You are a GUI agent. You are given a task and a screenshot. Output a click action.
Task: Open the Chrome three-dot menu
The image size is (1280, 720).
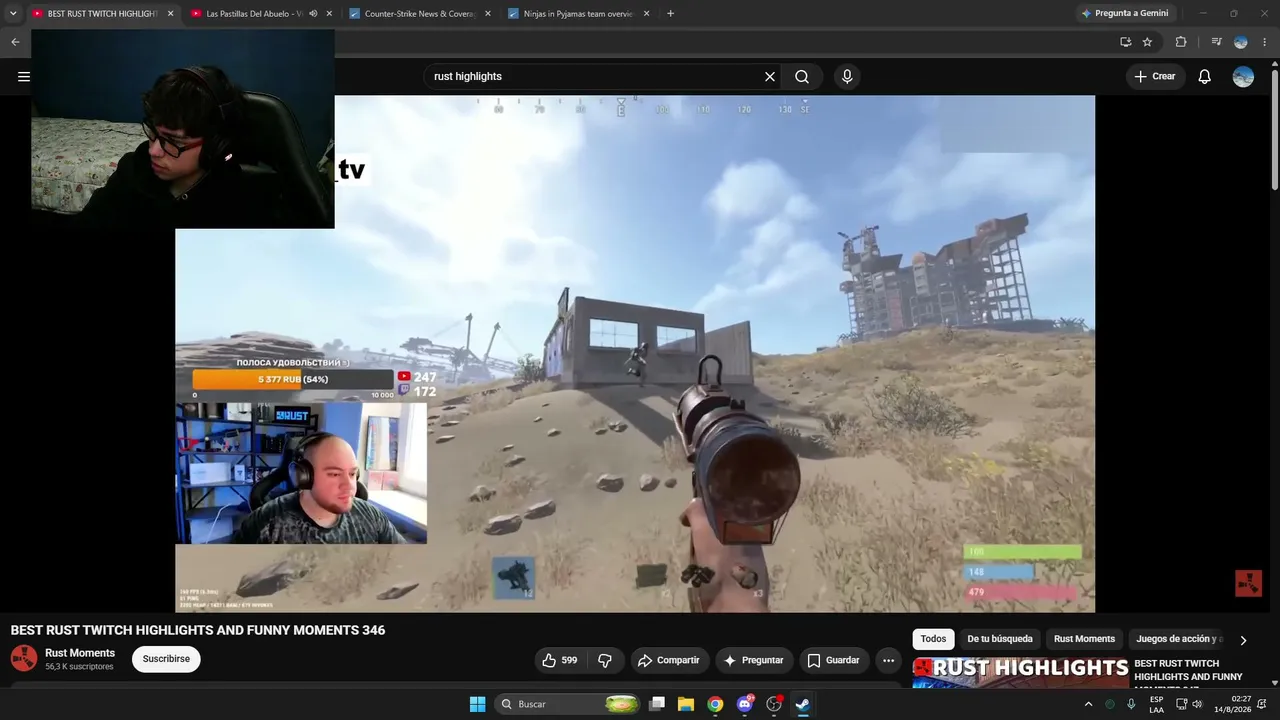[1264, 42]
